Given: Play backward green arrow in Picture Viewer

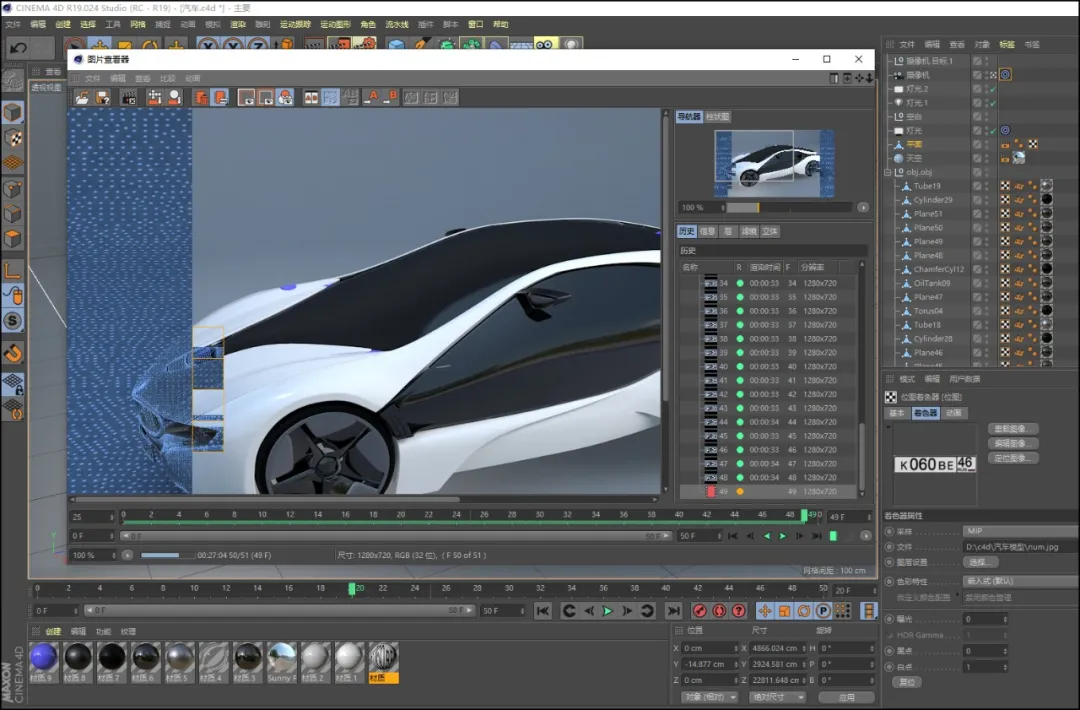Looking at the screenshot, I should pyautogui.click(x=767, y=536).
